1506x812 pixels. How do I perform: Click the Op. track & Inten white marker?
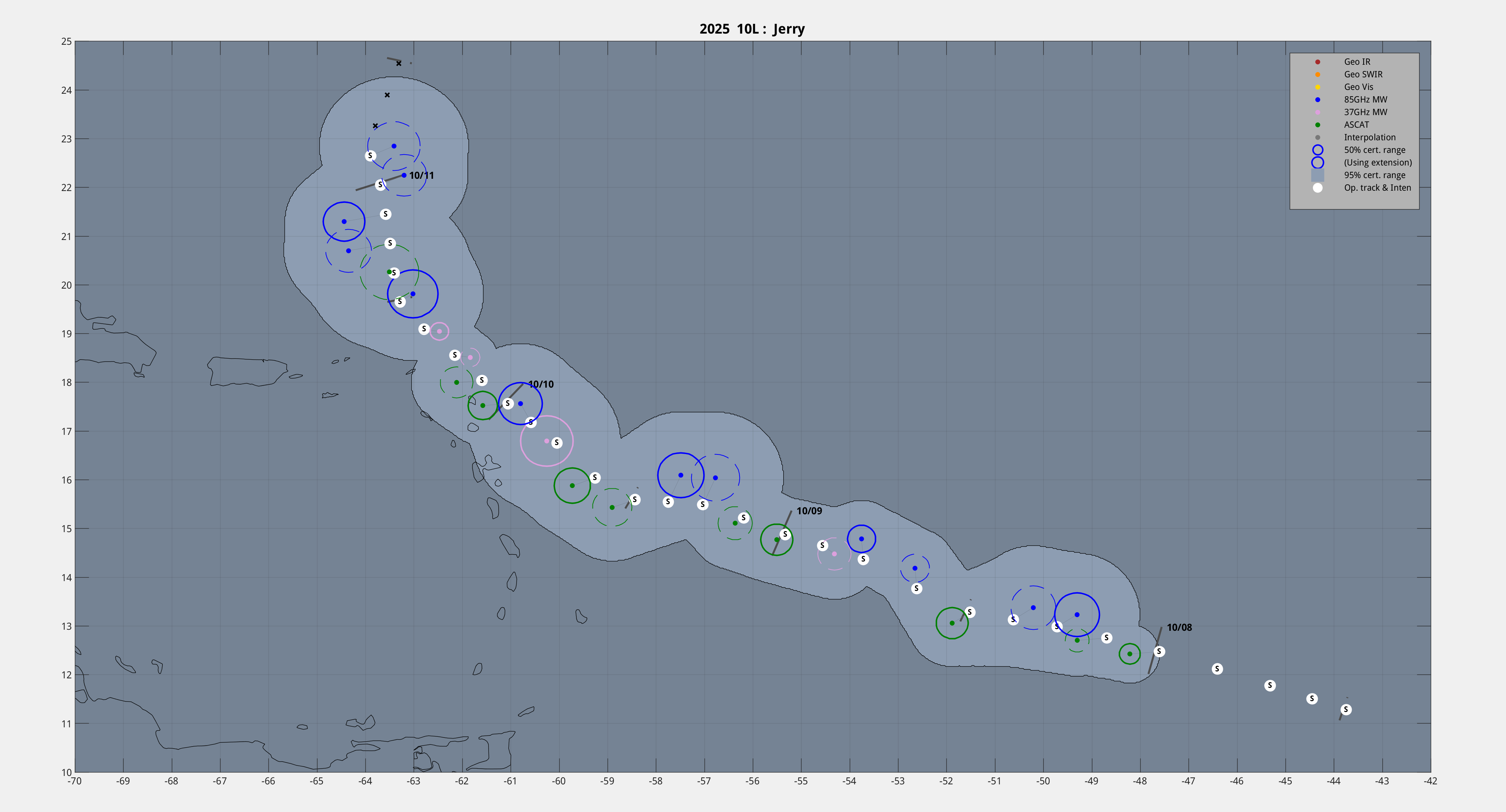(1317, 188)
